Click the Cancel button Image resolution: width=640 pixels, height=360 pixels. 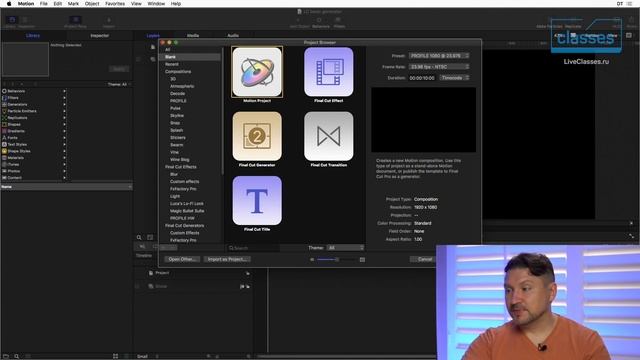click(x=424, y=259)
